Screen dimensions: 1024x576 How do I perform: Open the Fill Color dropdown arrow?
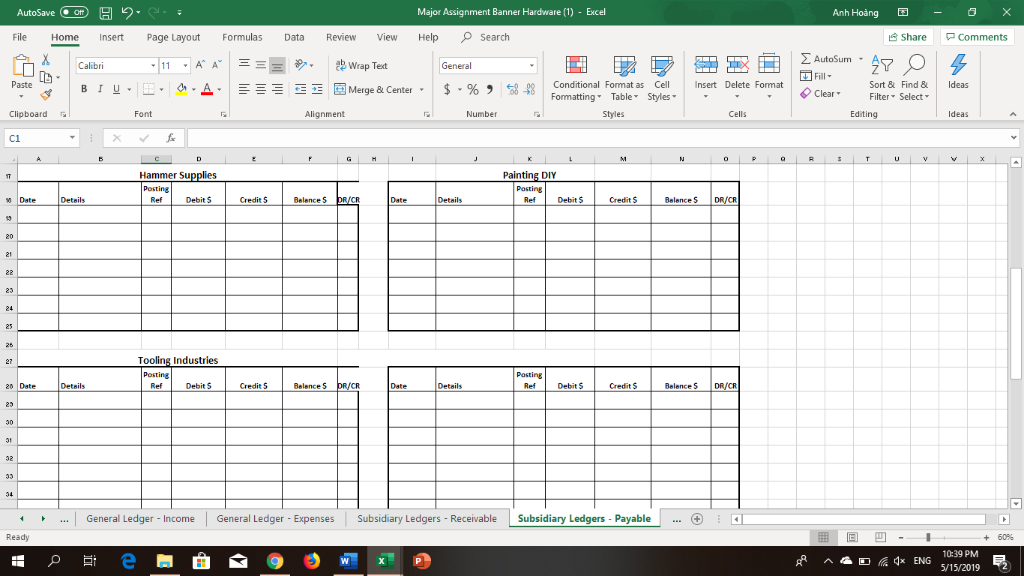click(193, 89)
